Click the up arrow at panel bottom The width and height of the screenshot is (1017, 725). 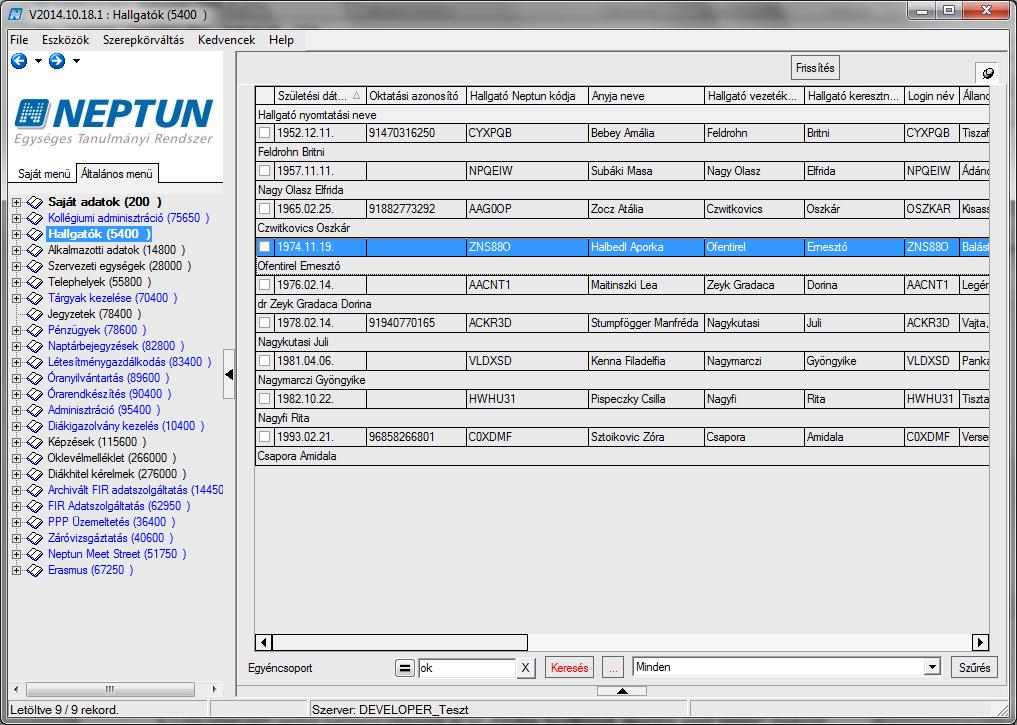622,691
